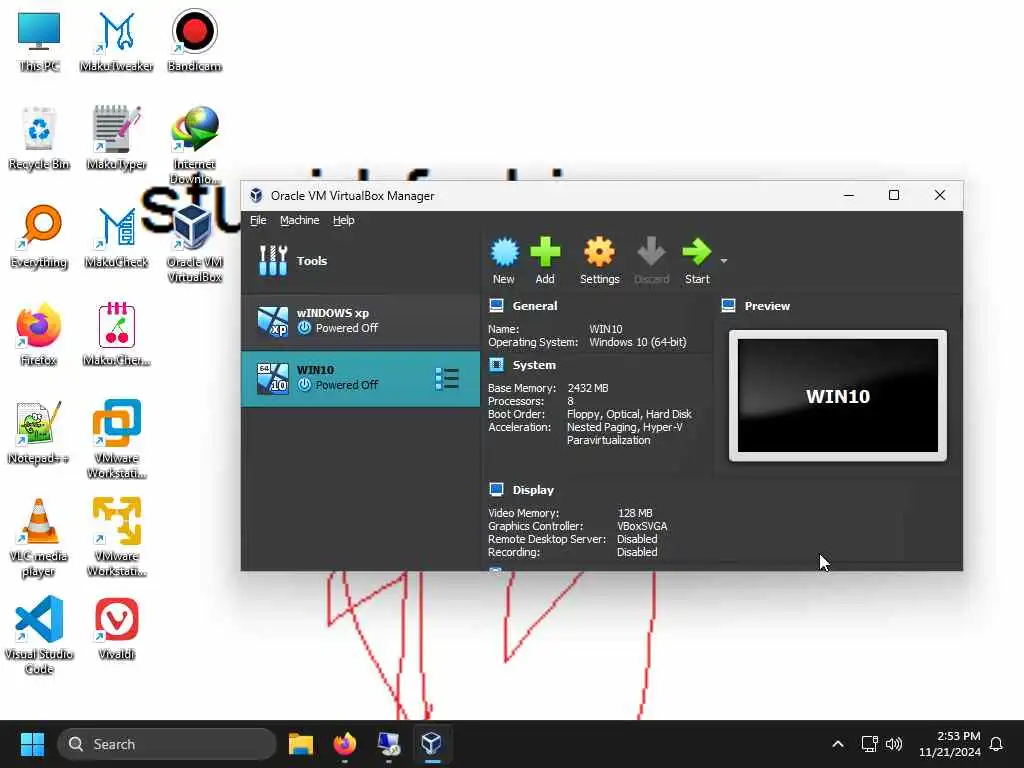Select Oracle VM VirtualBox desktop shortcut

tap(194, 244)
